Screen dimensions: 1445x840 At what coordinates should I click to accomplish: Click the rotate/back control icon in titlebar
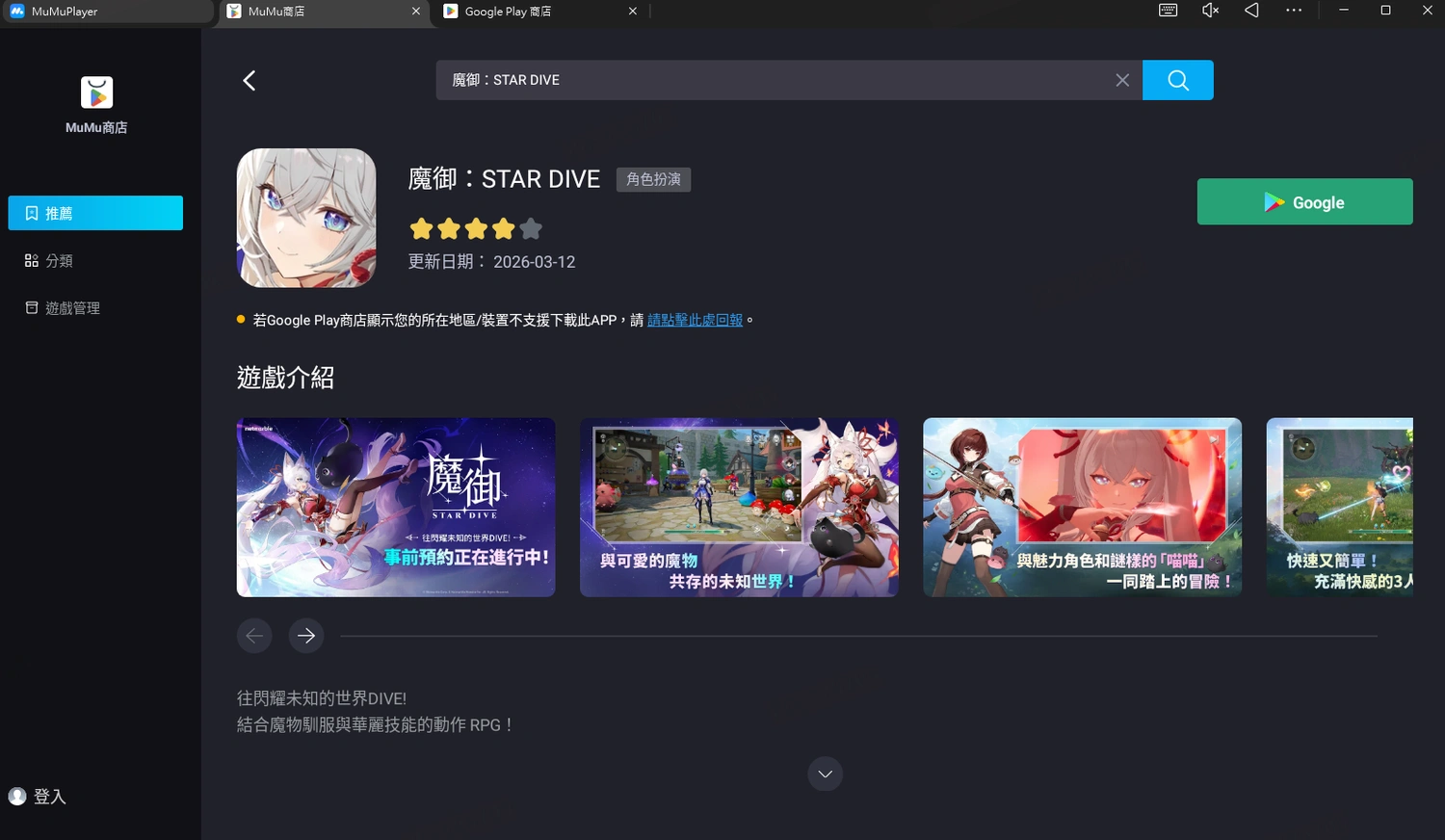click(1251, 11)
